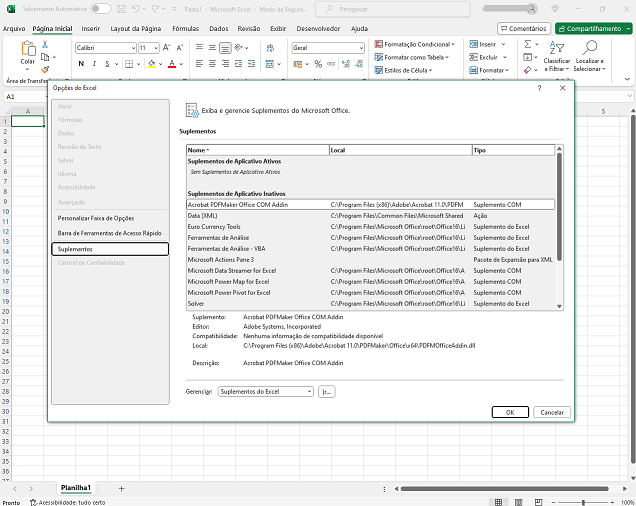Switch to the Dados tab
The height and width of the screenshot is (506, 636).
pos(219,28)
